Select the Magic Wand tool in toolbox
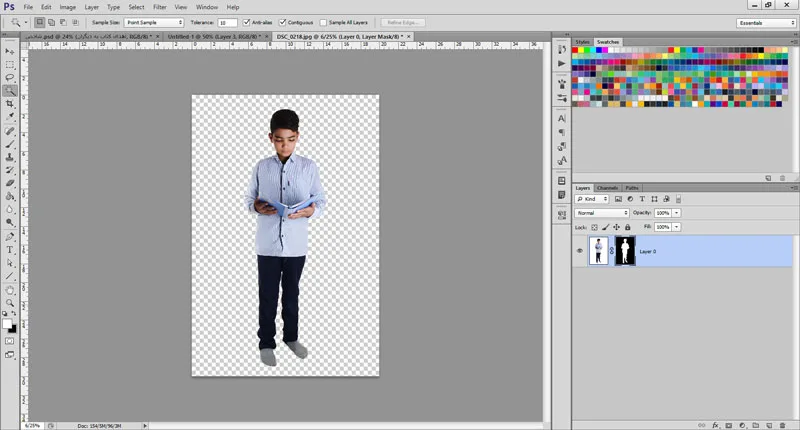This screenshot has height=430, width=800. pyautogui.click(x=10, y=91)
